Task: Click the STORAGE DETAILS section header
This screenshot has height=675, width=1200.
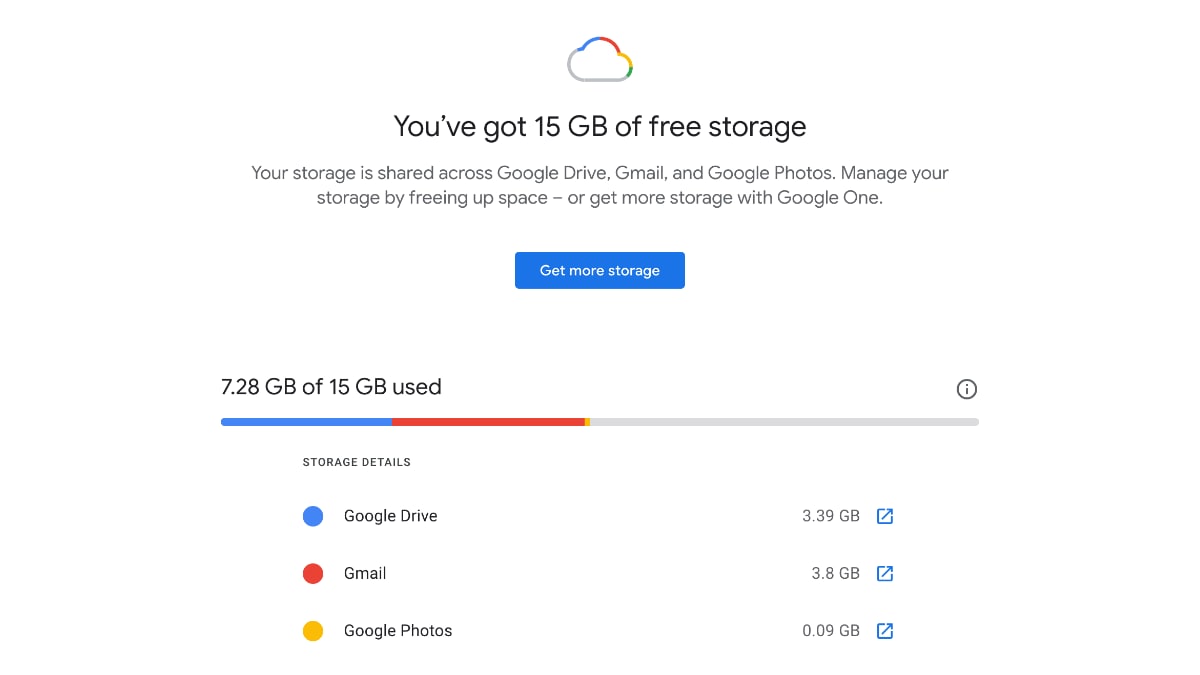Action: [x=356, y=462]
